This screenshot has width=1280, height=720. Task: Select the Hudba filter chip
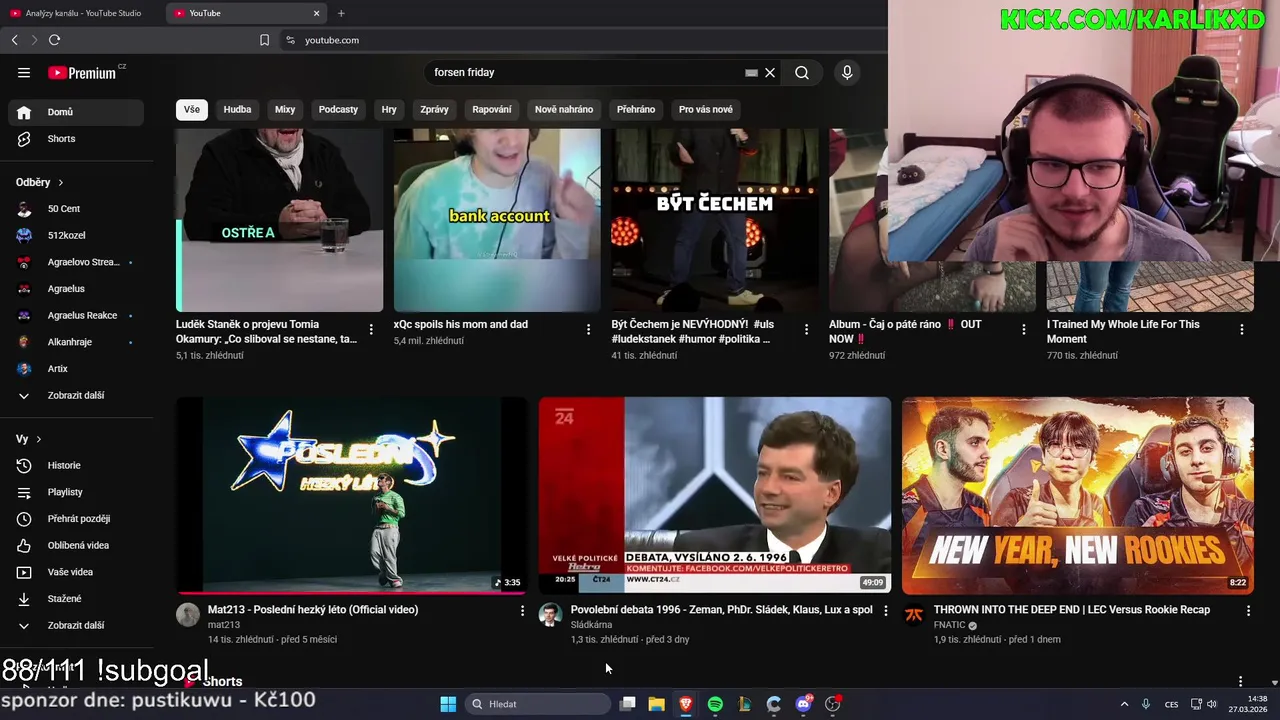(237, 109)
